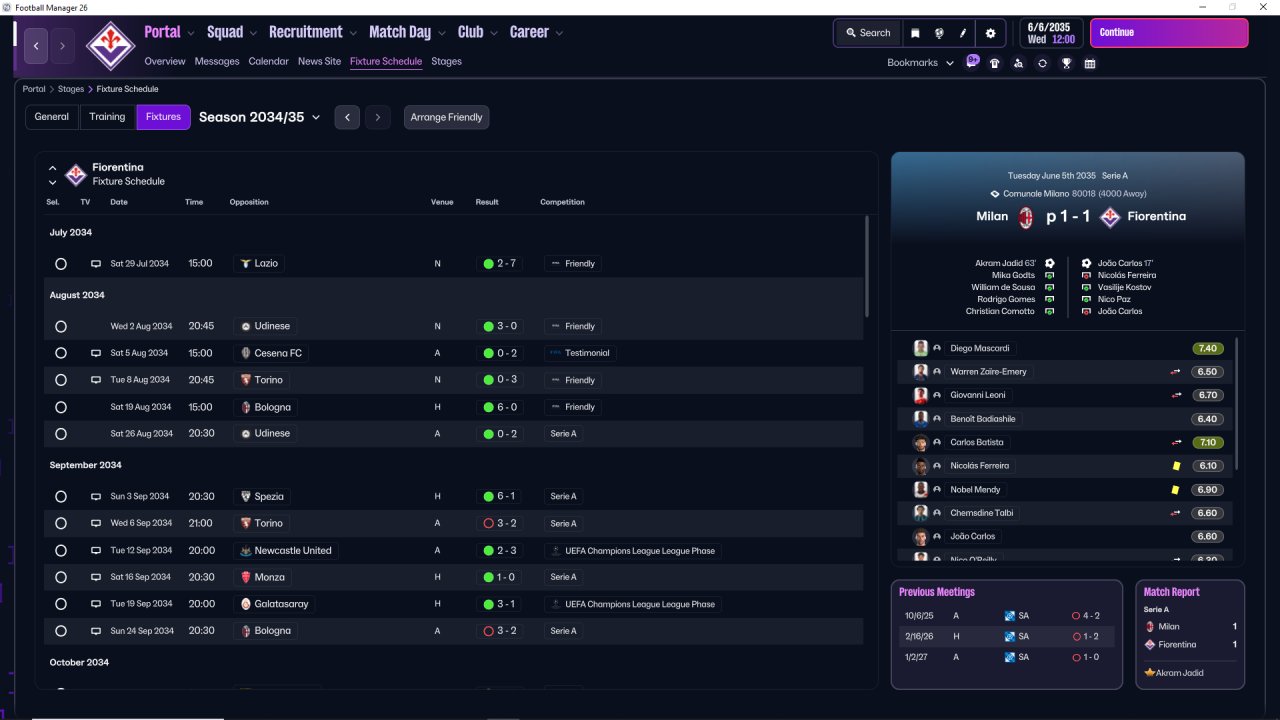
Task: Click the Search button
Action: point(867,33)
